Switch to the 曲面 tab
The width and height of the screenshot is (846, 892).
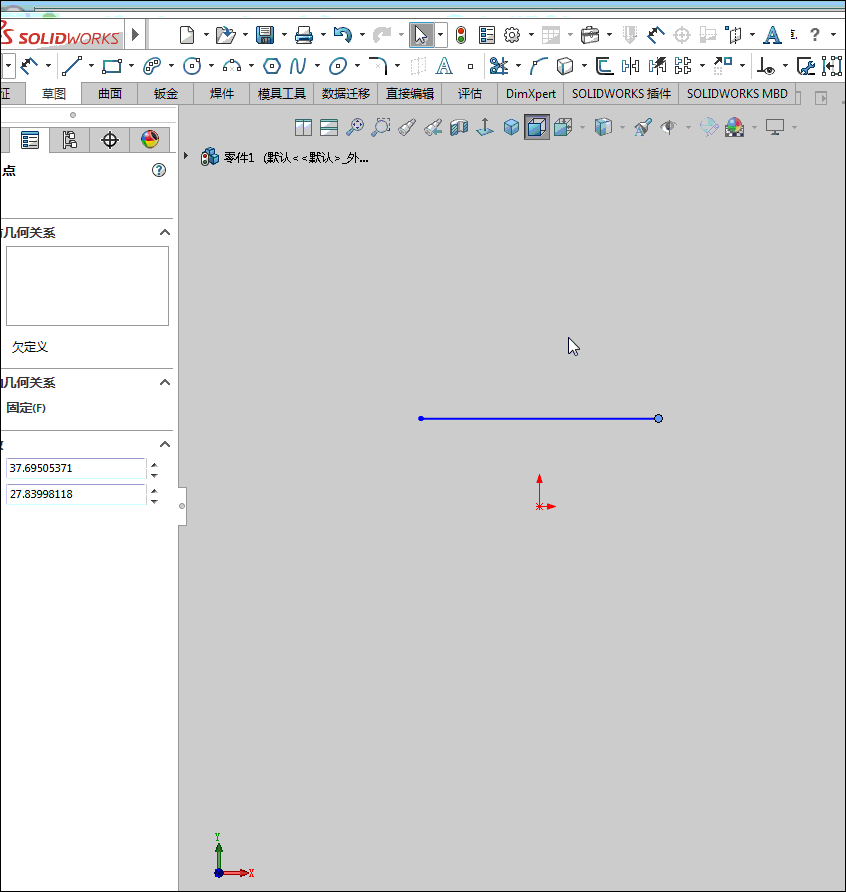point(110,94)
